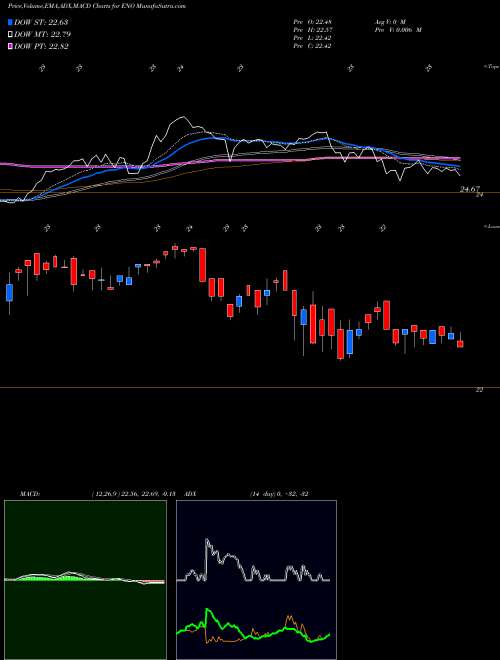Click the 24.67 price level label
Screen dimensions: 500x660
(x=470, y=189)
